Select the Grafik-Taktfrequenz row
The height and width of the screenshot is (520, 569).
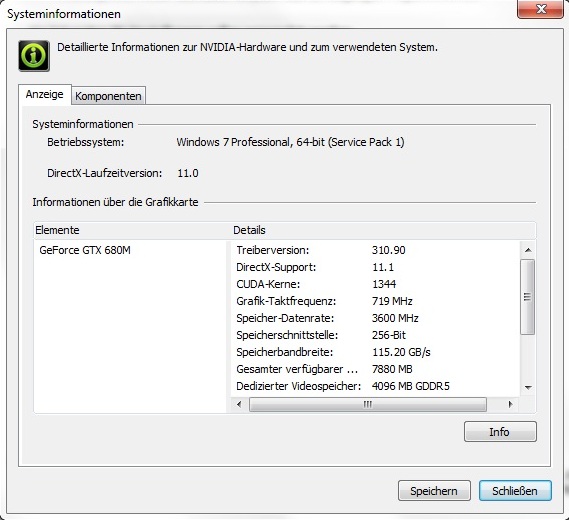(376, 301)
